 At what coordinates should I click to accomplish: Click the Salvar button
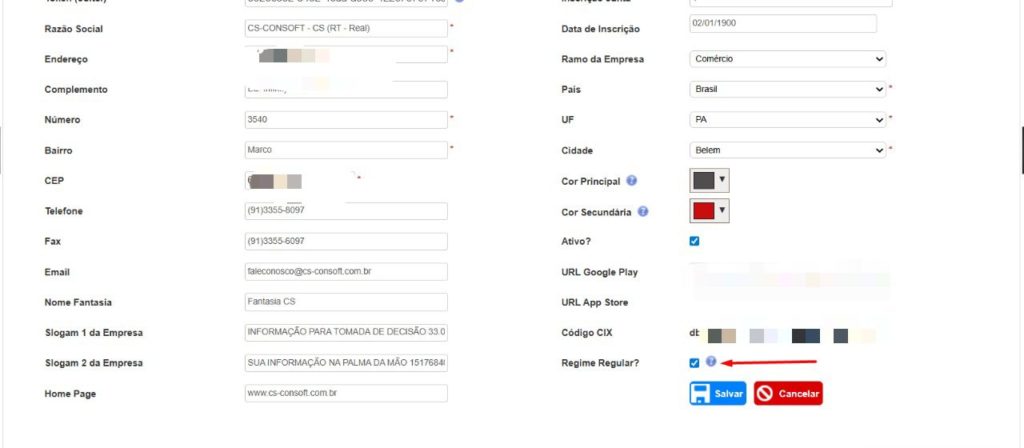[718, 394]
